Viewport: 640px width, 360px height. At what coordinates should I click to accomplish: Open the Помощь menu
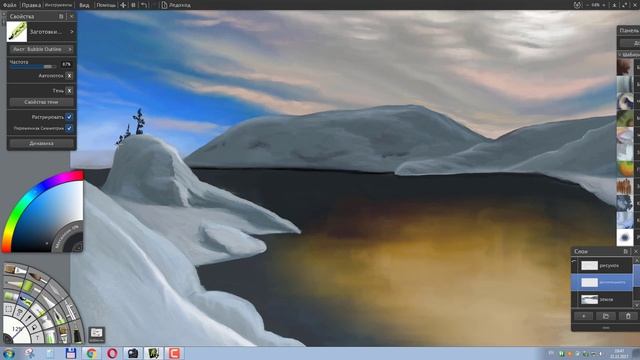[x=106, y=5]
